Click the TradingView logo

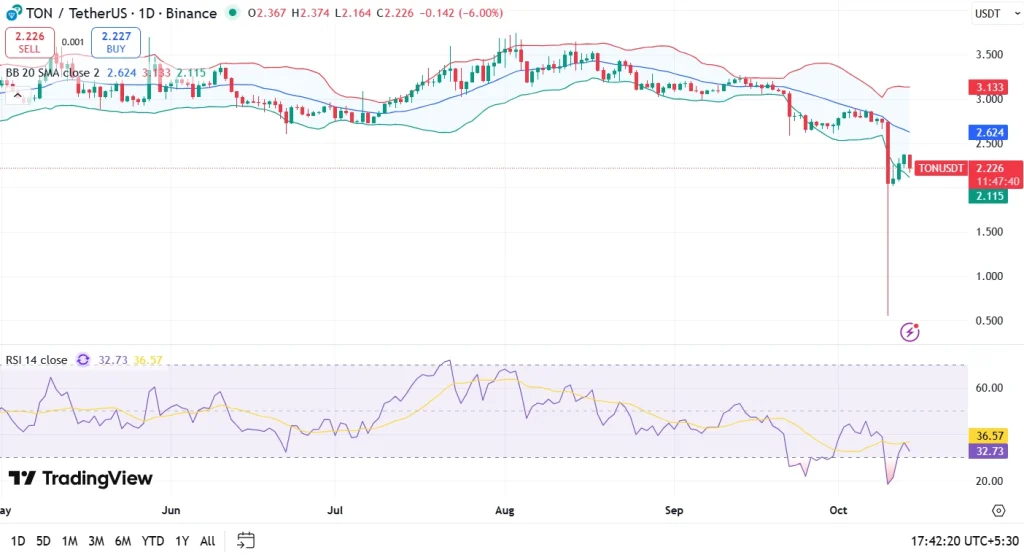pos(81,479)
